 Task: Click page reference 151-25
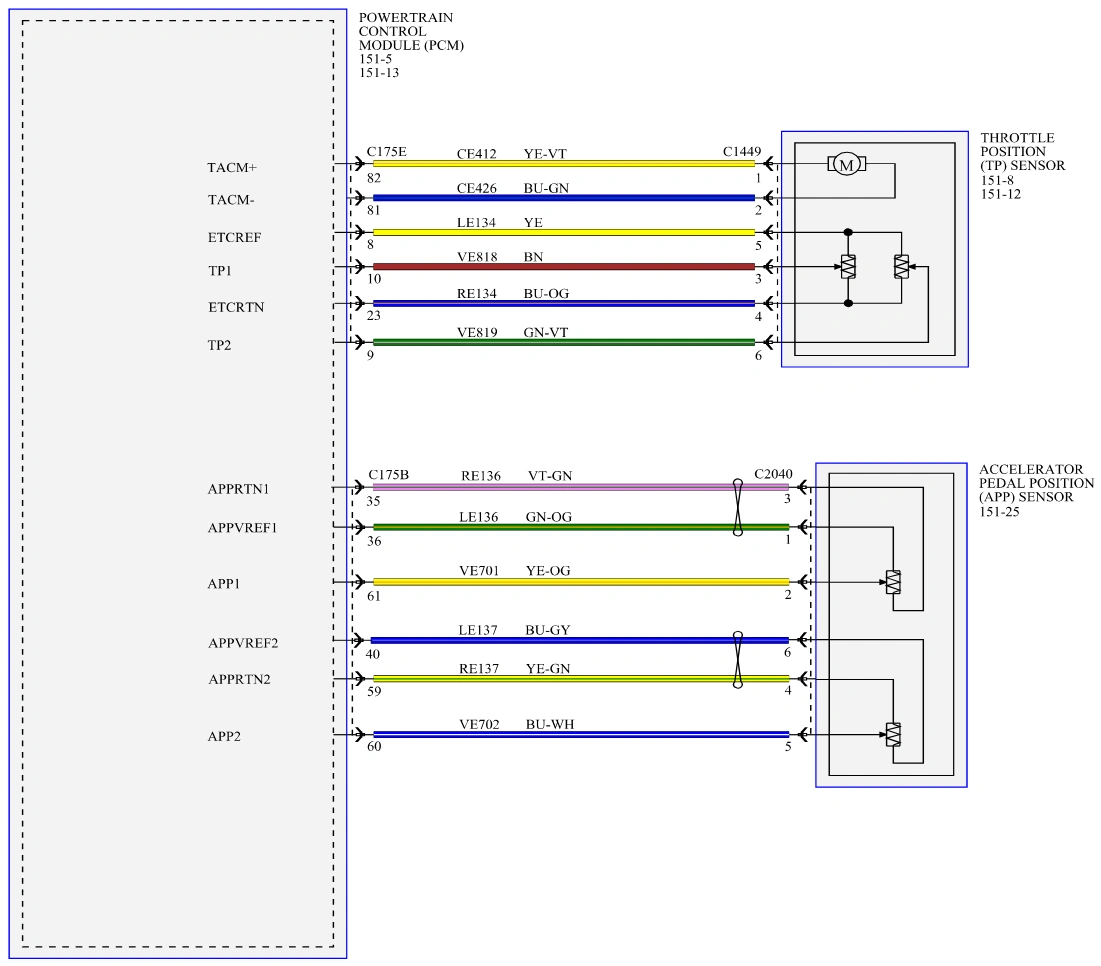pos(999,512)
